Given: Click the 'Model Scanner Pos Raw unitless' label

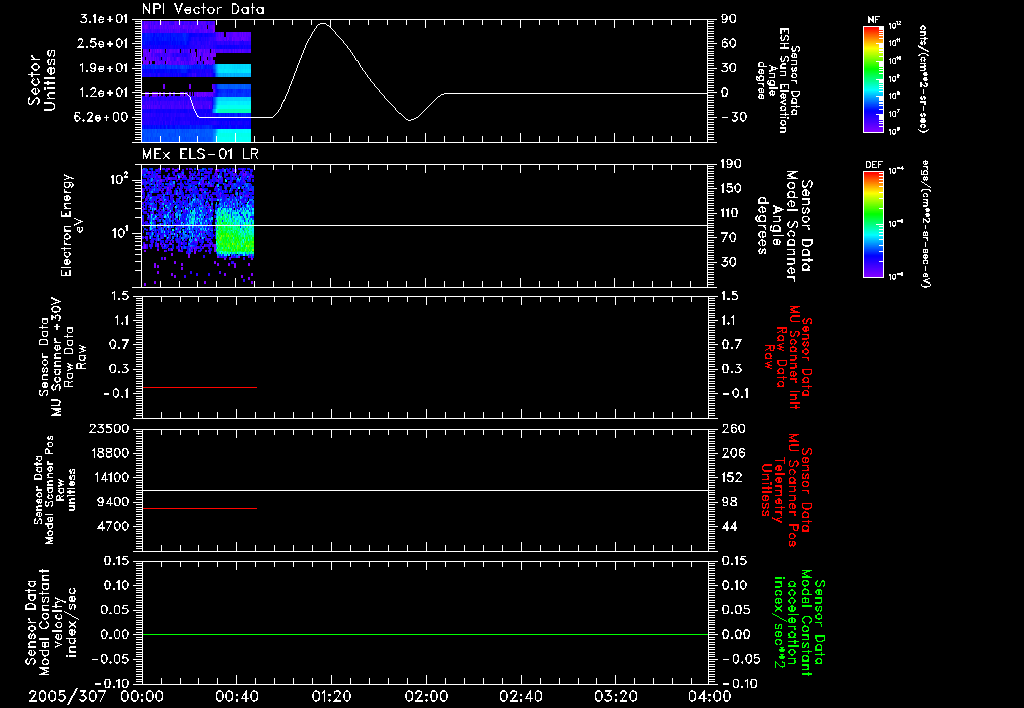Looking at the screenshot, I should tap(55, 489).
